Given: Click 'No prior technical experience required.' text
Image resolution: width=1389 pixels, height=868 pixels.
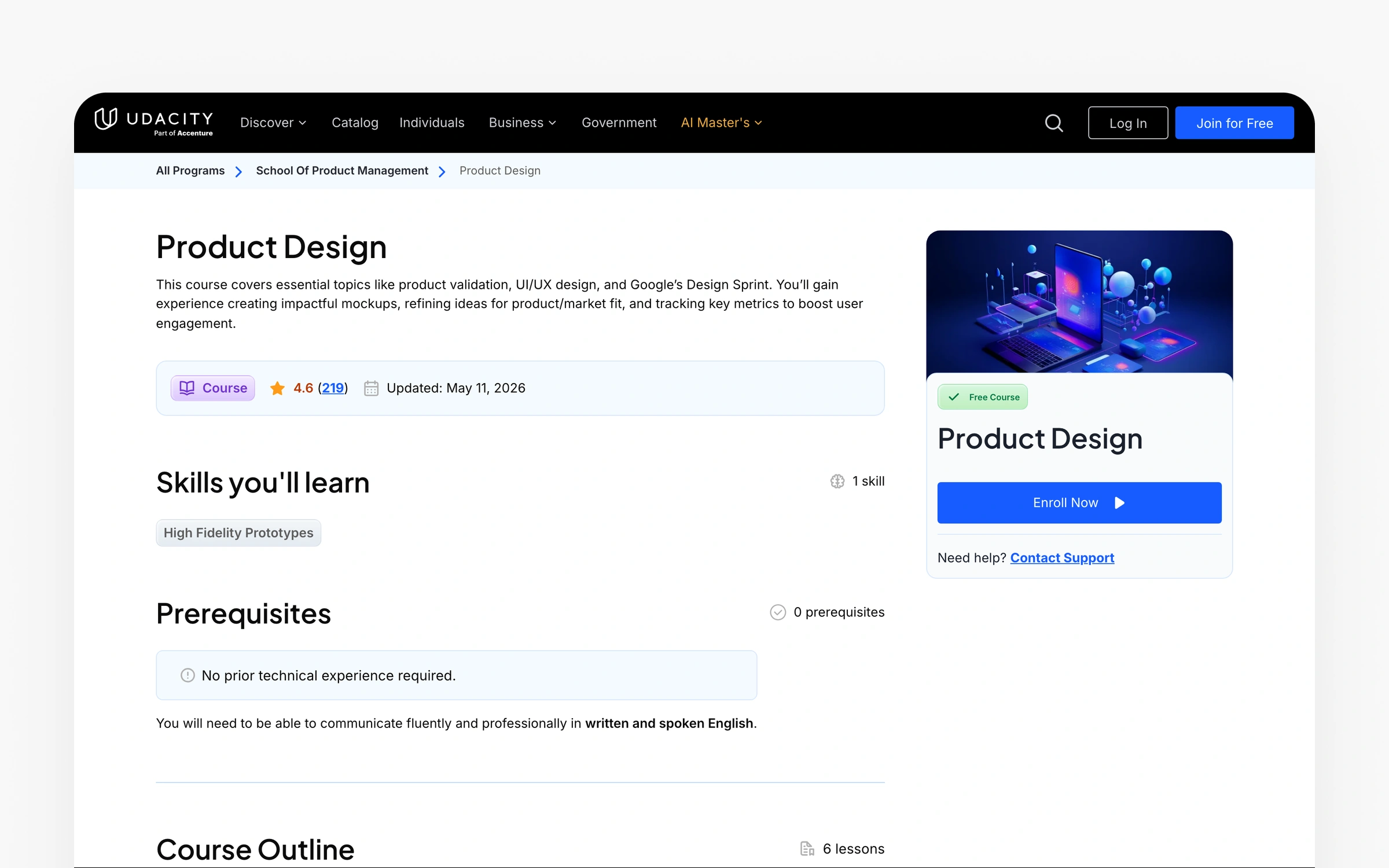Looking at the screenshot, I should click(329, 675).
